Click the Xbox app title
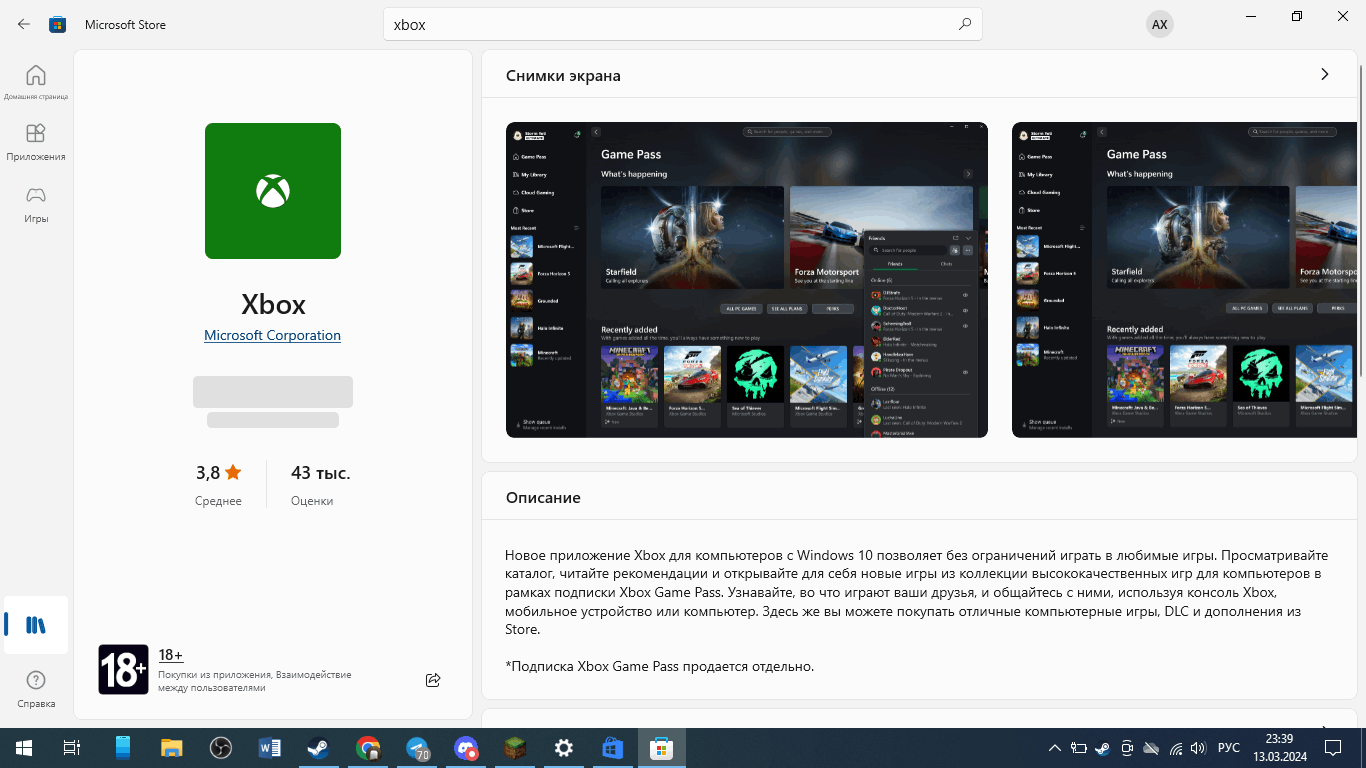1366x768 pixels. 273,304
